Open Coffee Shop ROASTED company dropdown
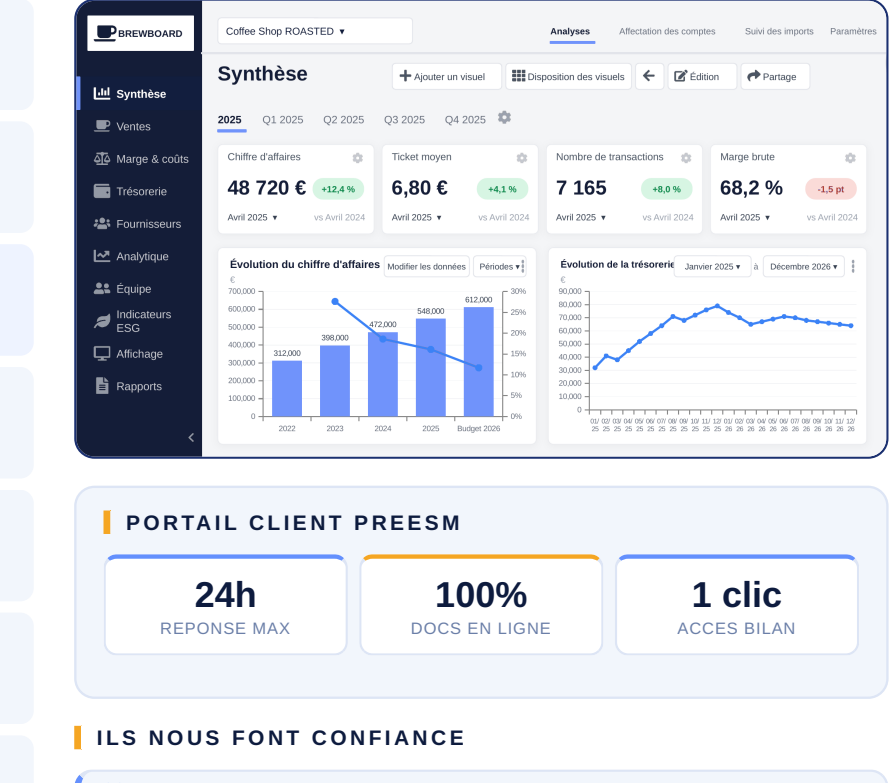The image size is (893, 783). 315,31
